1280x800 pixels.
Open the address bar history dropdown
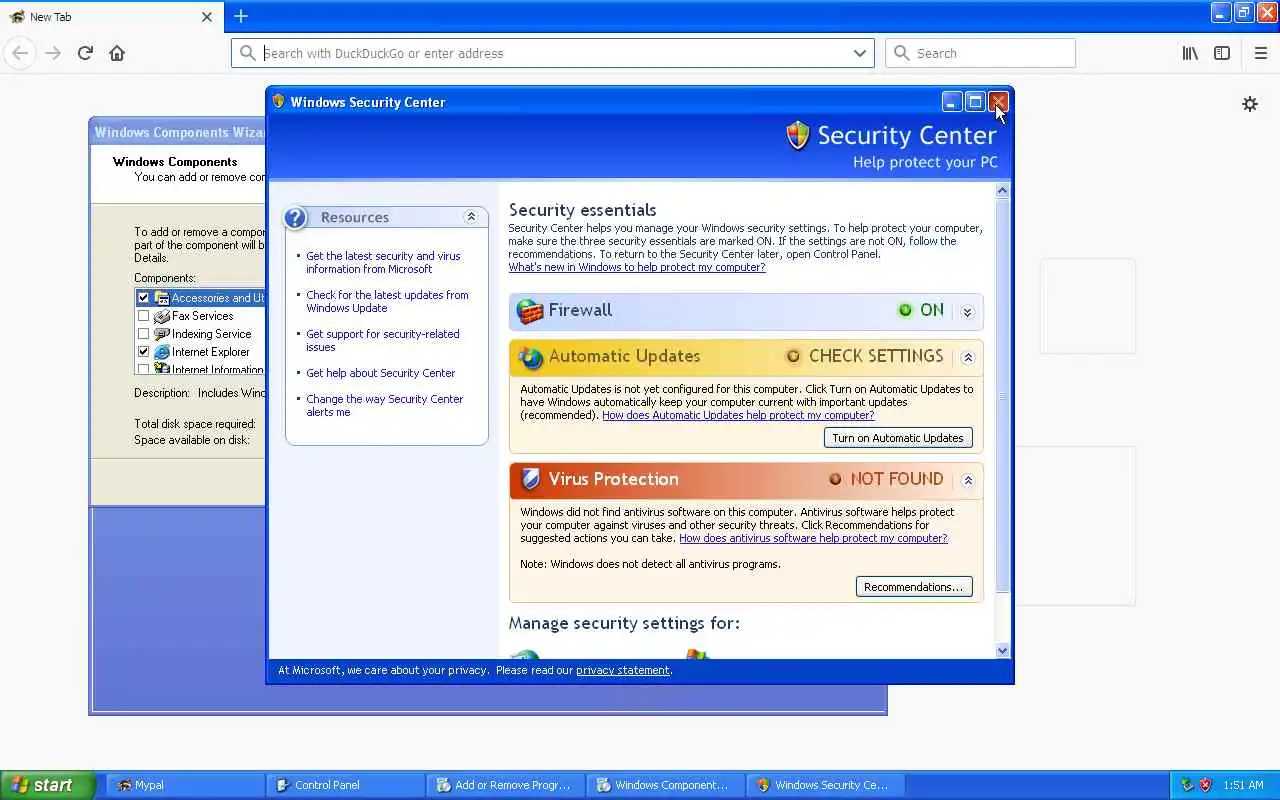point(859,53)
